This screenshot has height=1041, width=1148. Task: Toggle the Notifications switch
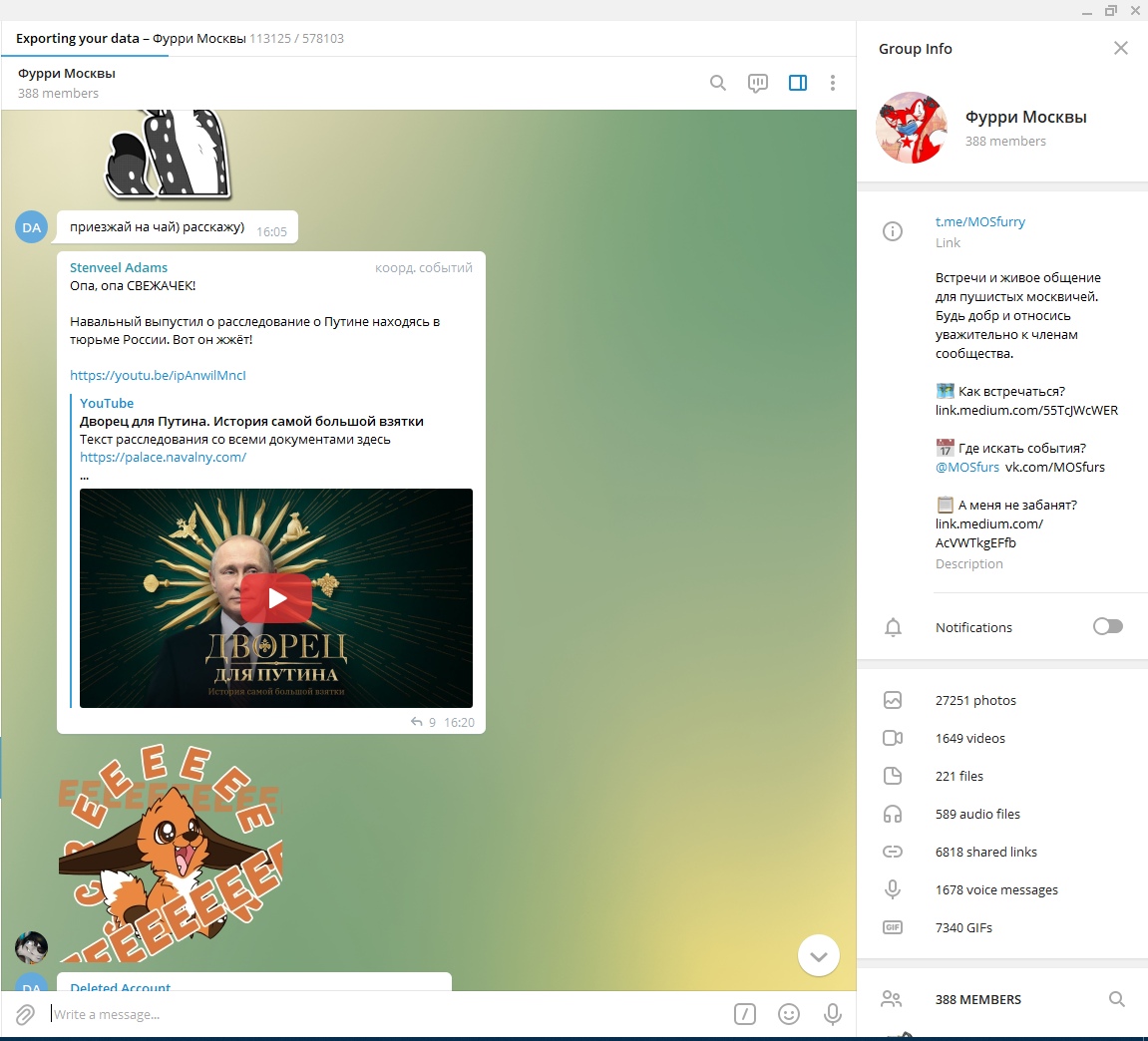click(x=1107, y=626)
